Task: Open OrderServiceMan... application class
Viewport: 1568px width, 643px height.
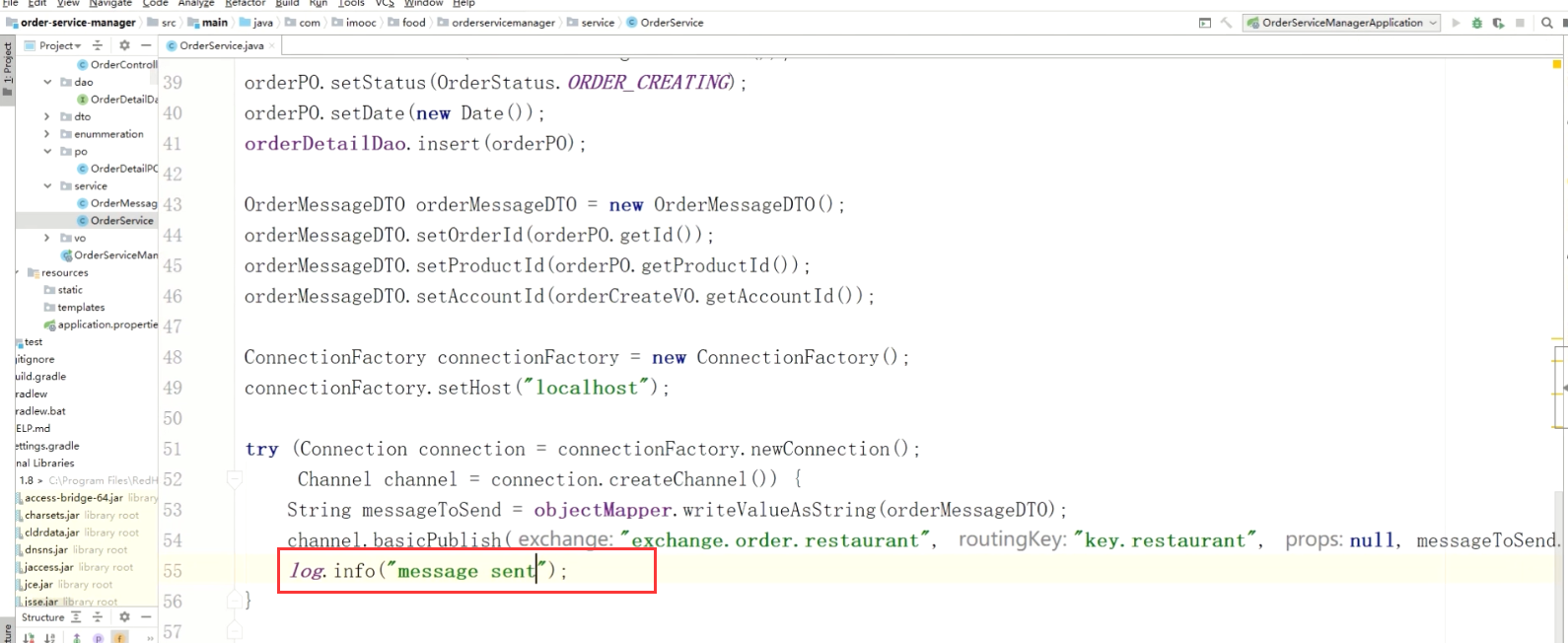Action: coord(108,254)
